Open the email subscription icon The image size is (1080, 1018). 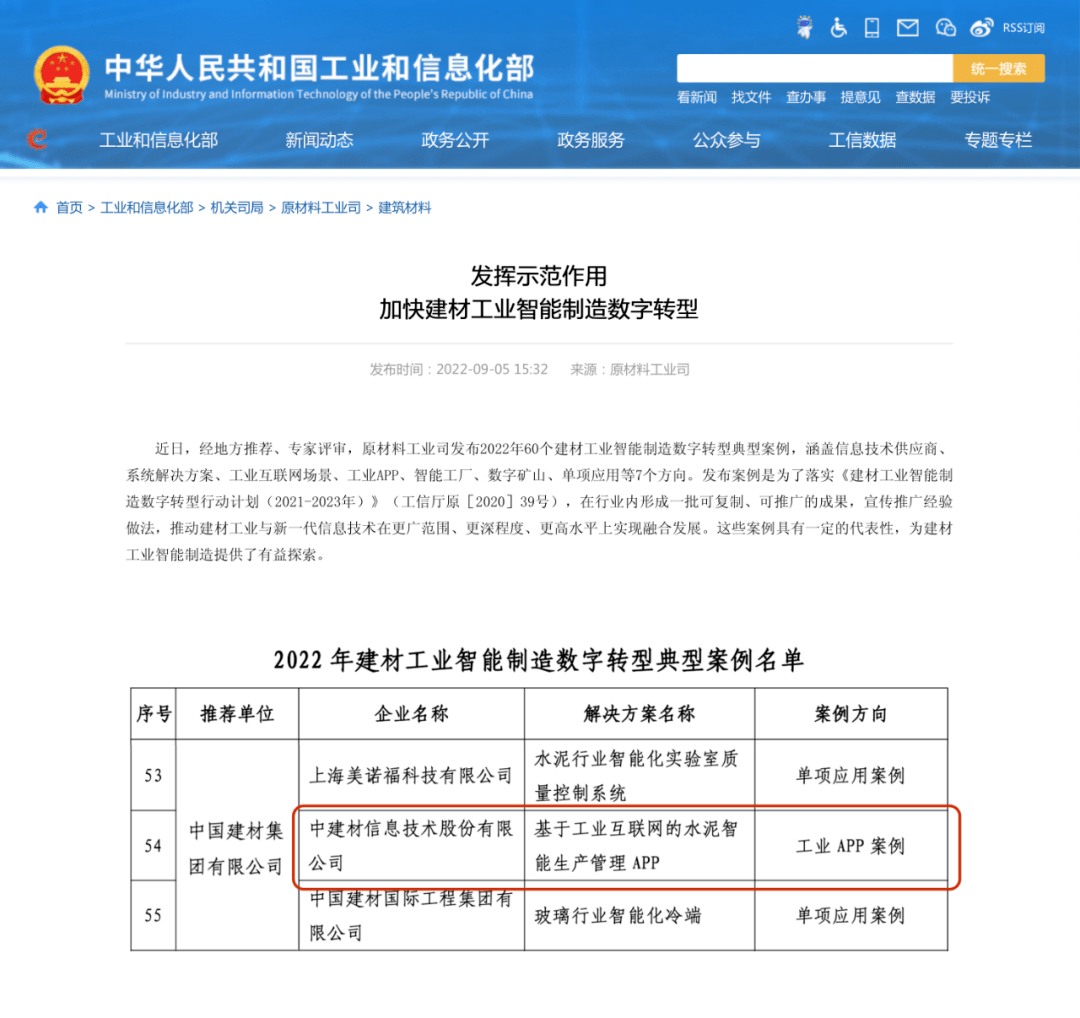click(907, 28)
